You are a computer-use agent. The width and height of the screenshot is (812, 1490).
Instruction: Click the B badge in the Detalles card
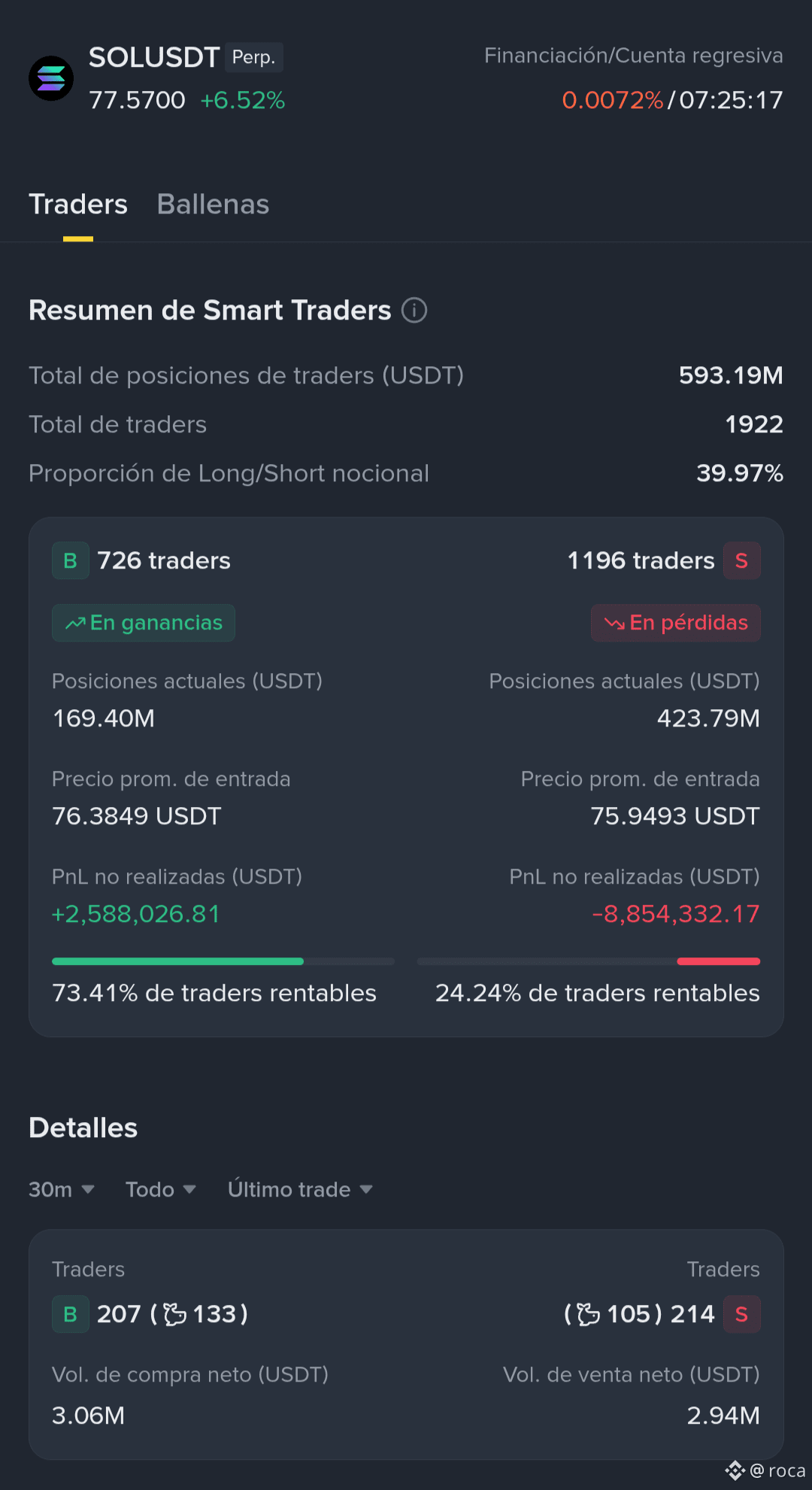[x=71, y=1315]
